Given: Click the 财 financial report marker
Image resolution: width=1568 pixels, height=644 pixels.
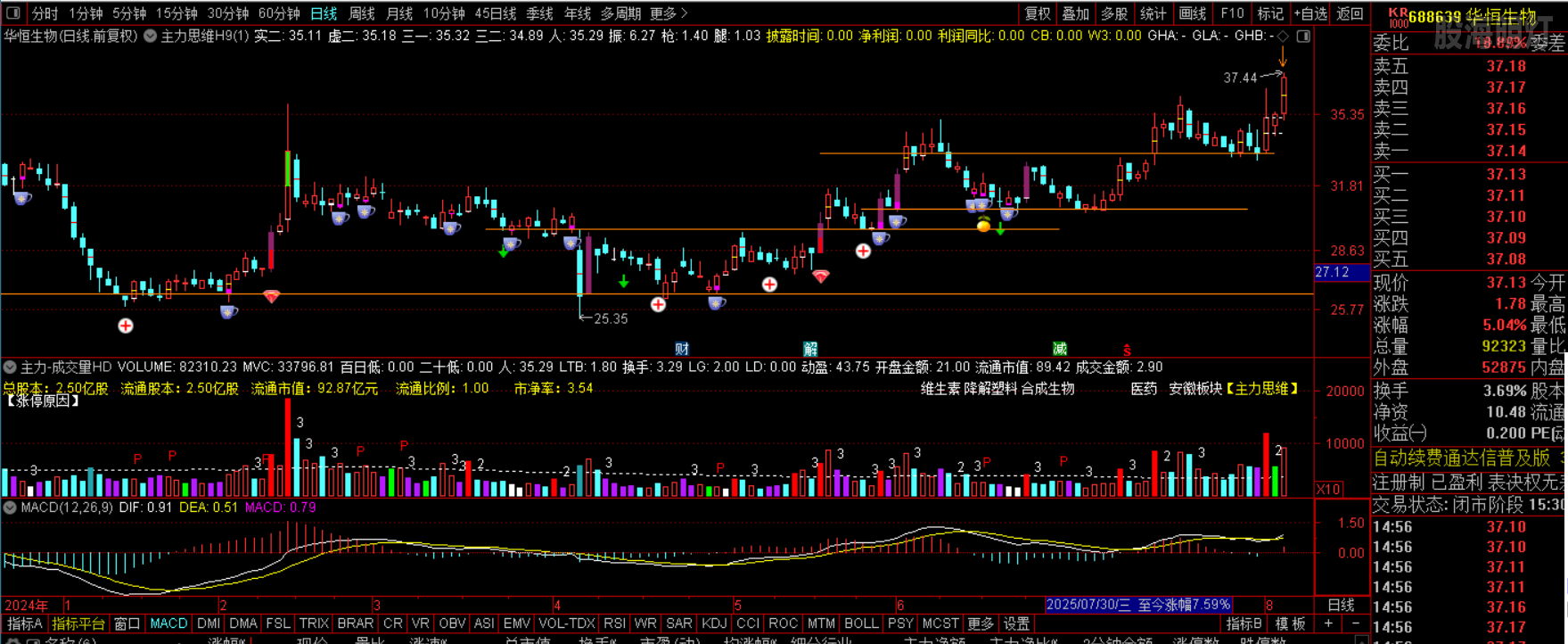Looking at the screenshot, I should (682, 349).
